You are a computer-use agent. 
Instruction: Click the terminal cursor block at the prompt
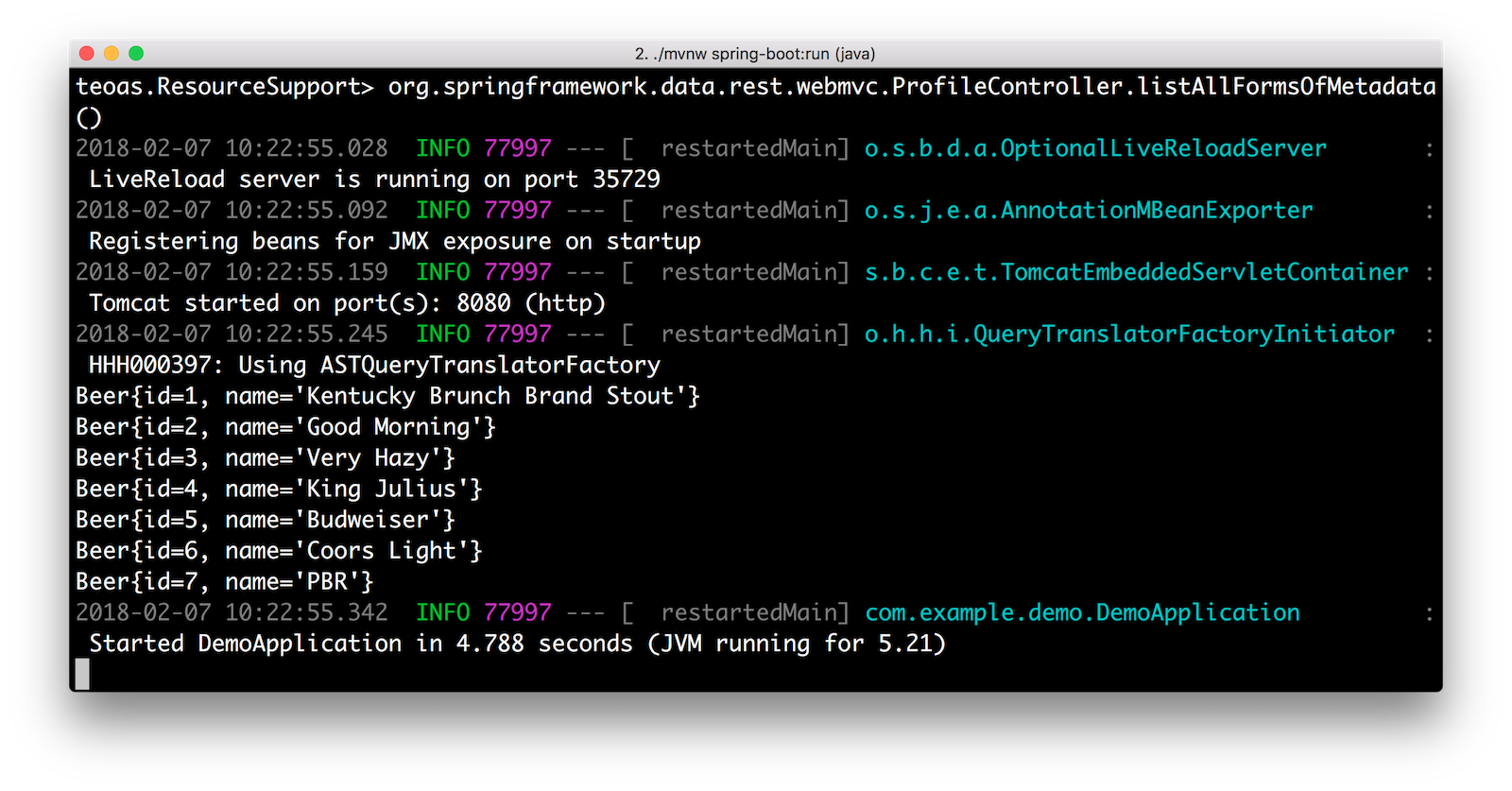82,674
